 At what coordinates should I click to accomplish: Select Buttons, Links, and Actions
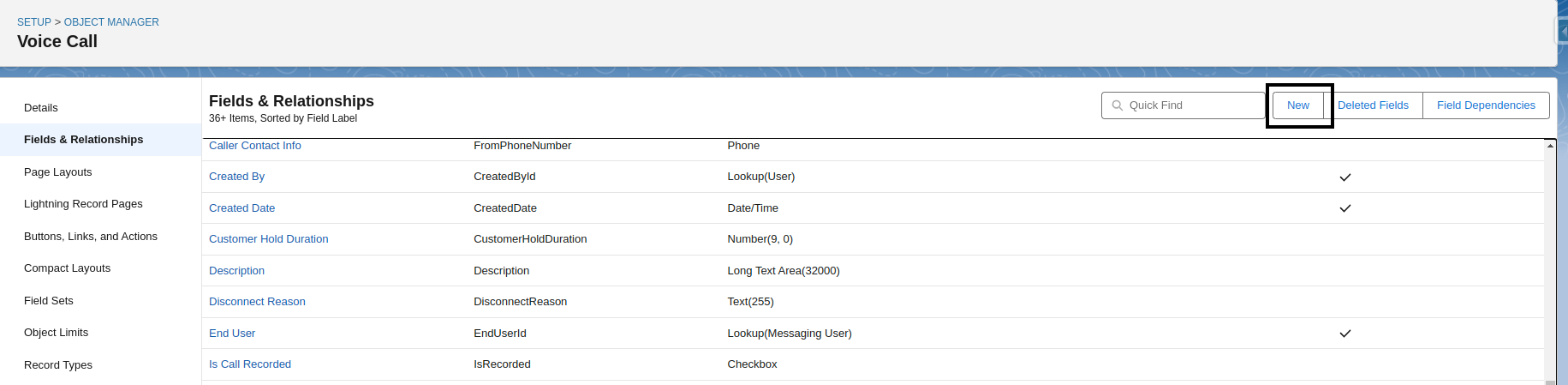point(91,237)
